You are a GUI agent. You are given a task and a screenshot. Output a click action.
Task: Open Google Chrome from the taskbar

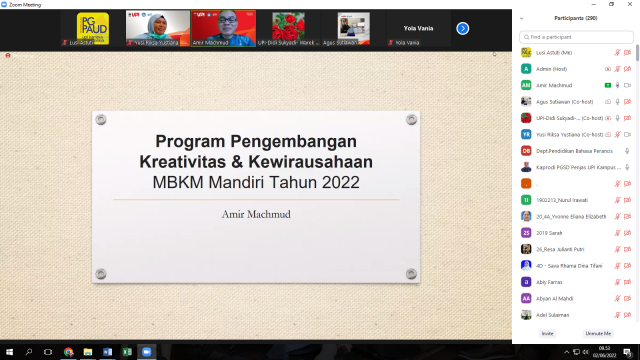(x=68, y=352)
